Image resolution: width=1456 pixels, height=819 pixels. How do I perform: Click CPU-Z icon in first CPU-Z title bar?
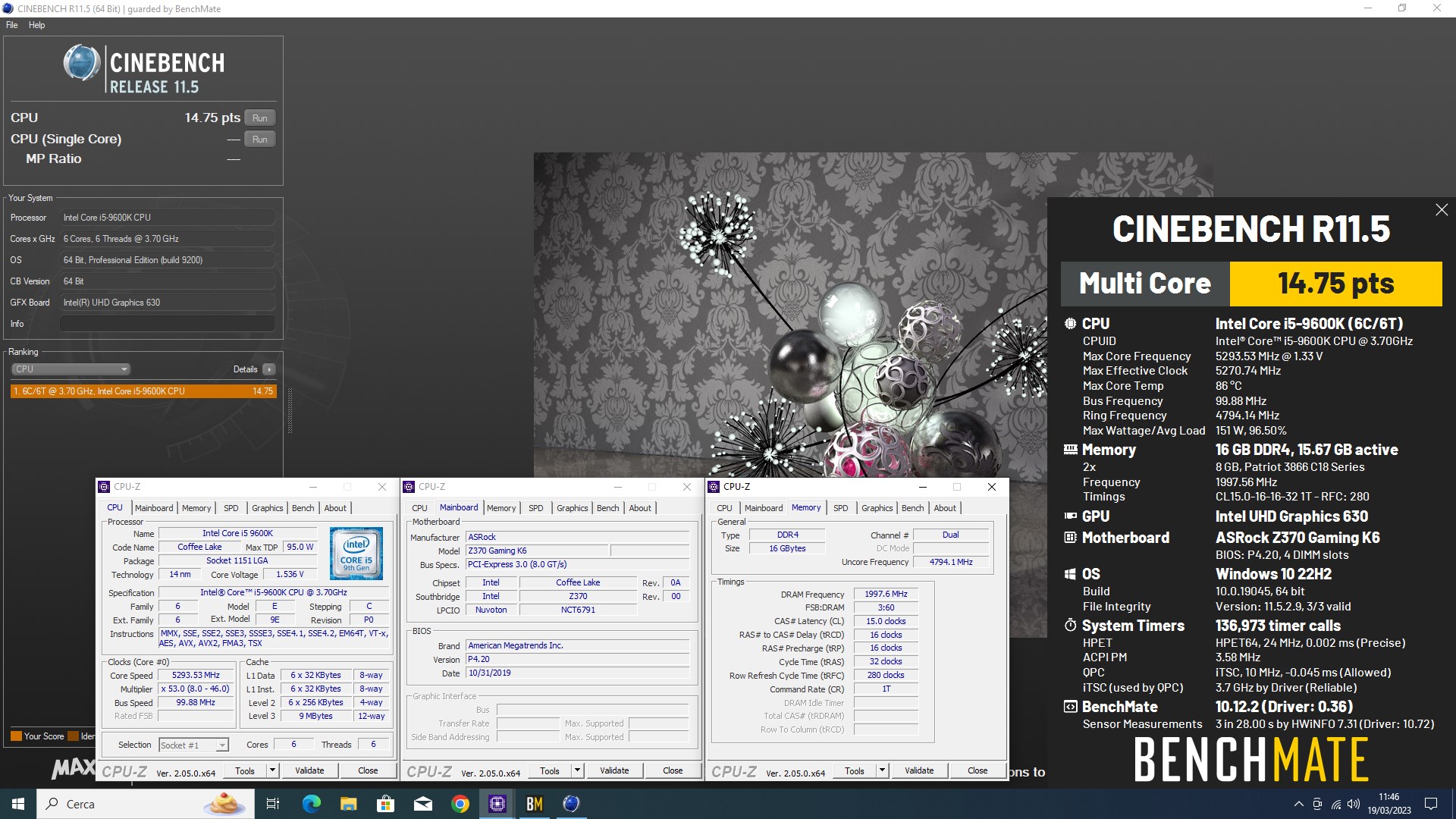pyautogui.click(x=105, y=487)
